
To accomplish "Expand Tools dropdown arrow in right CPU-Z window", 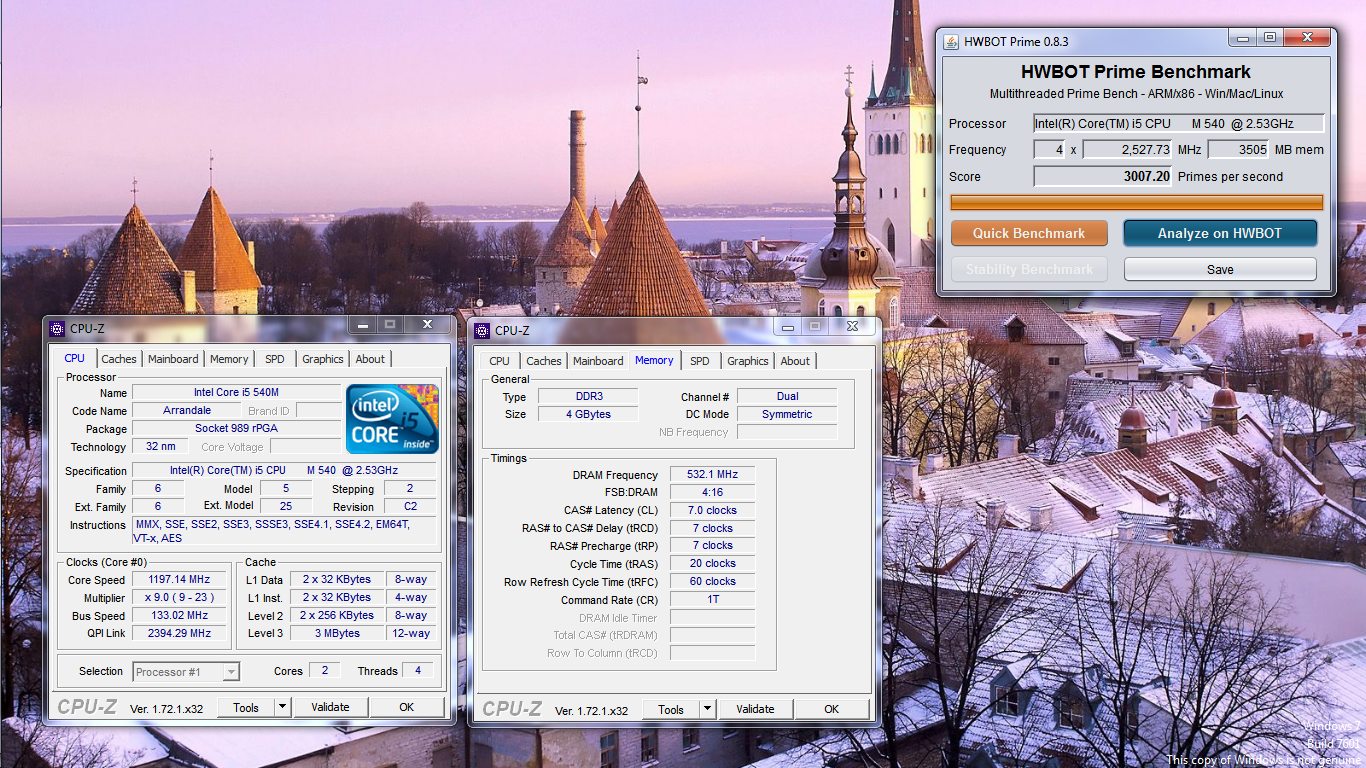I will [x=708, y=709].
